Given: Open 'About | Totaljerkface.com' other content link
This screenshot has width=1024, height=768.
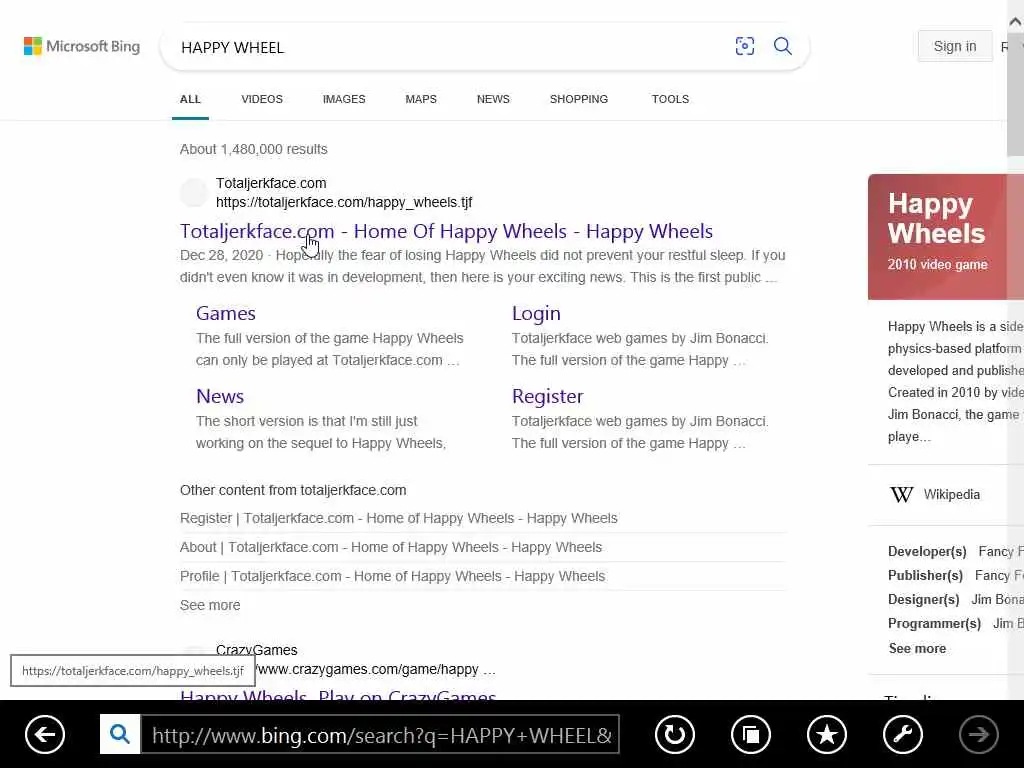Looking at the screenshot, I should click(391, 547).
